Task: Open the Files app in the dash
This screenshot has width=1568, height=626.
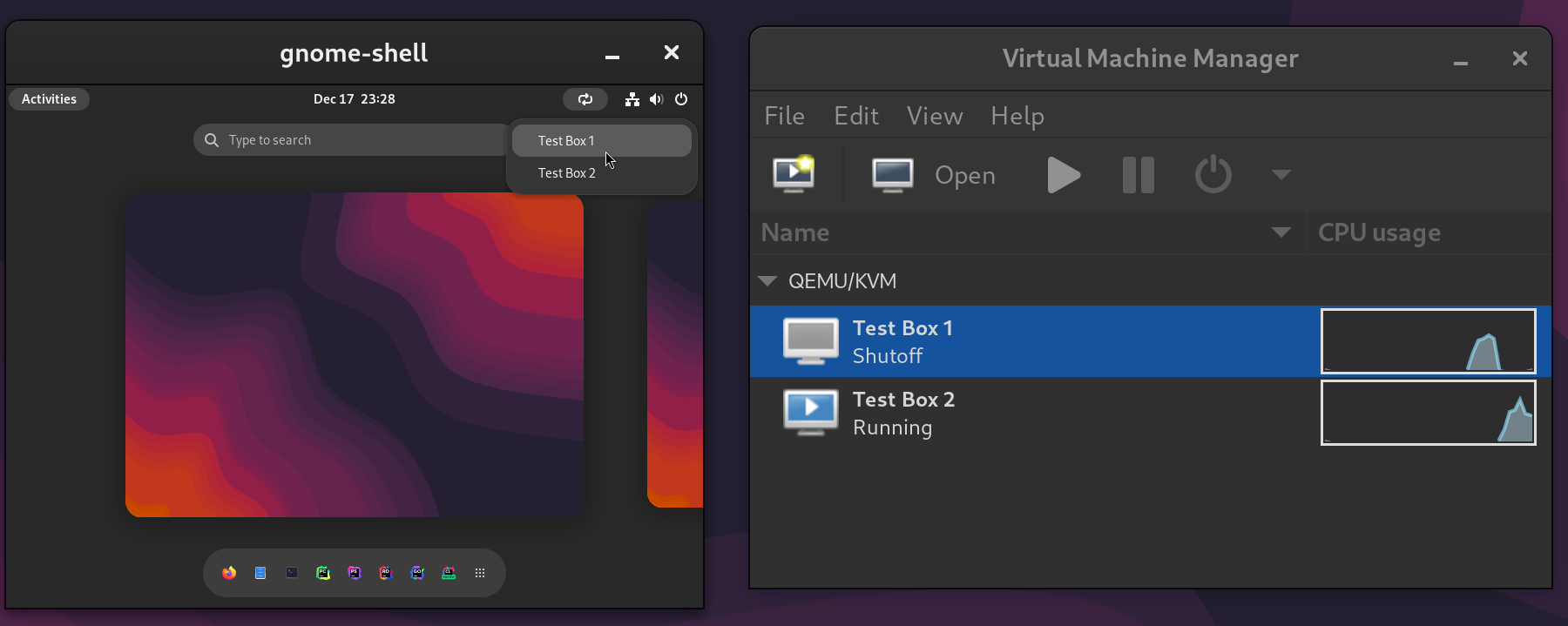Action: click(x=260, y=573)
